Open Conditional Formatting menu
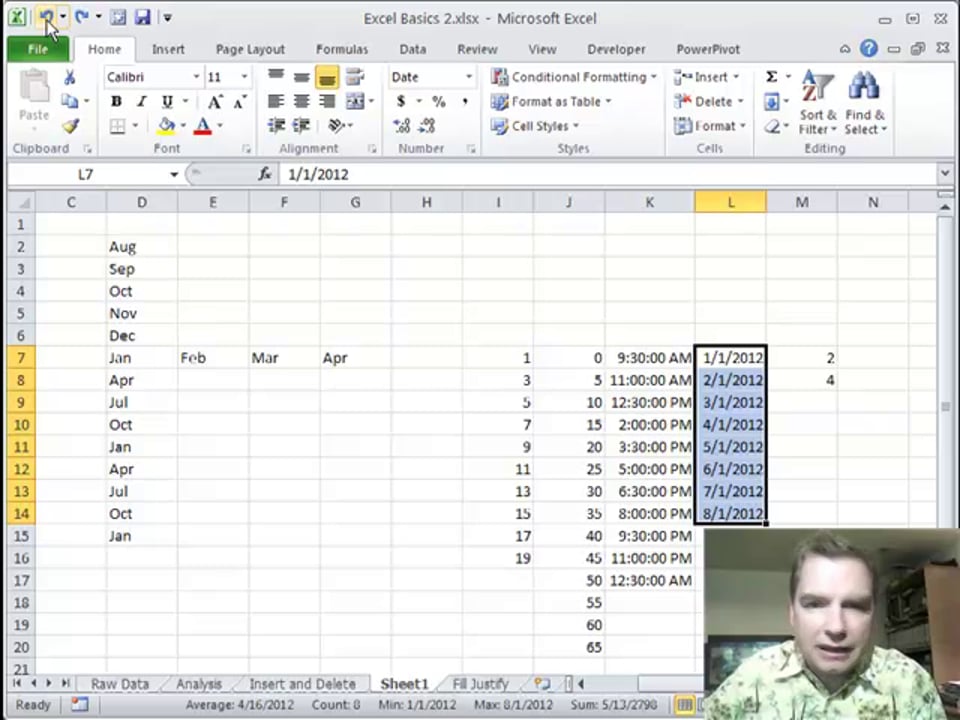Screen dimensions: 960x720 pos(574,77)
